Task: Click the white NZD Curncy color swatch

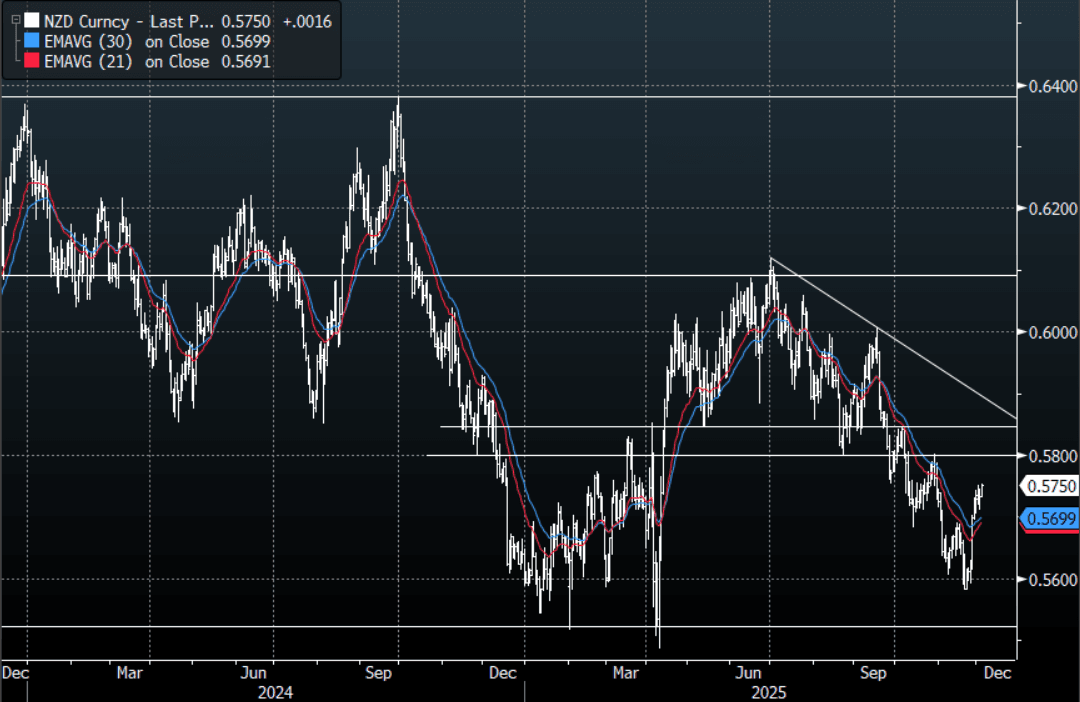Action: point(32,20)
